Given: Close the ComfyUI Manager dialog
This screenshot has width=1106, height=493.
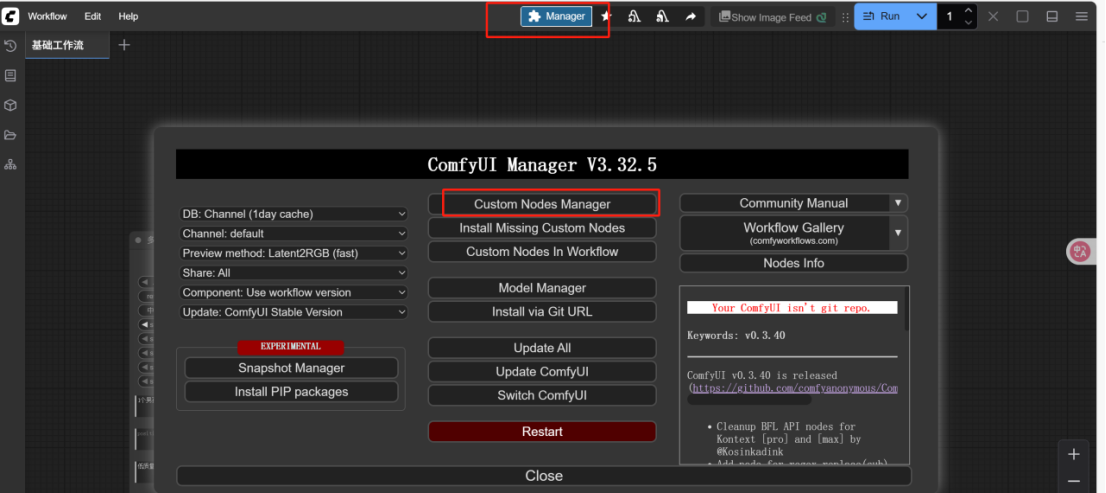Looking at the screenshot, I should [544, 476].
